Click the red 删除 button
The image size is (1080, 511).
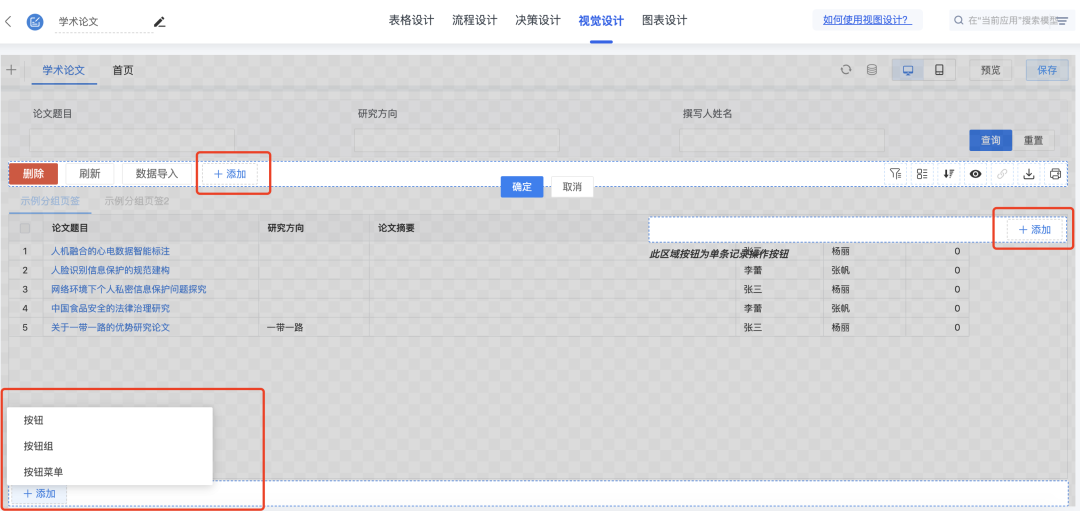click(33, 174)
